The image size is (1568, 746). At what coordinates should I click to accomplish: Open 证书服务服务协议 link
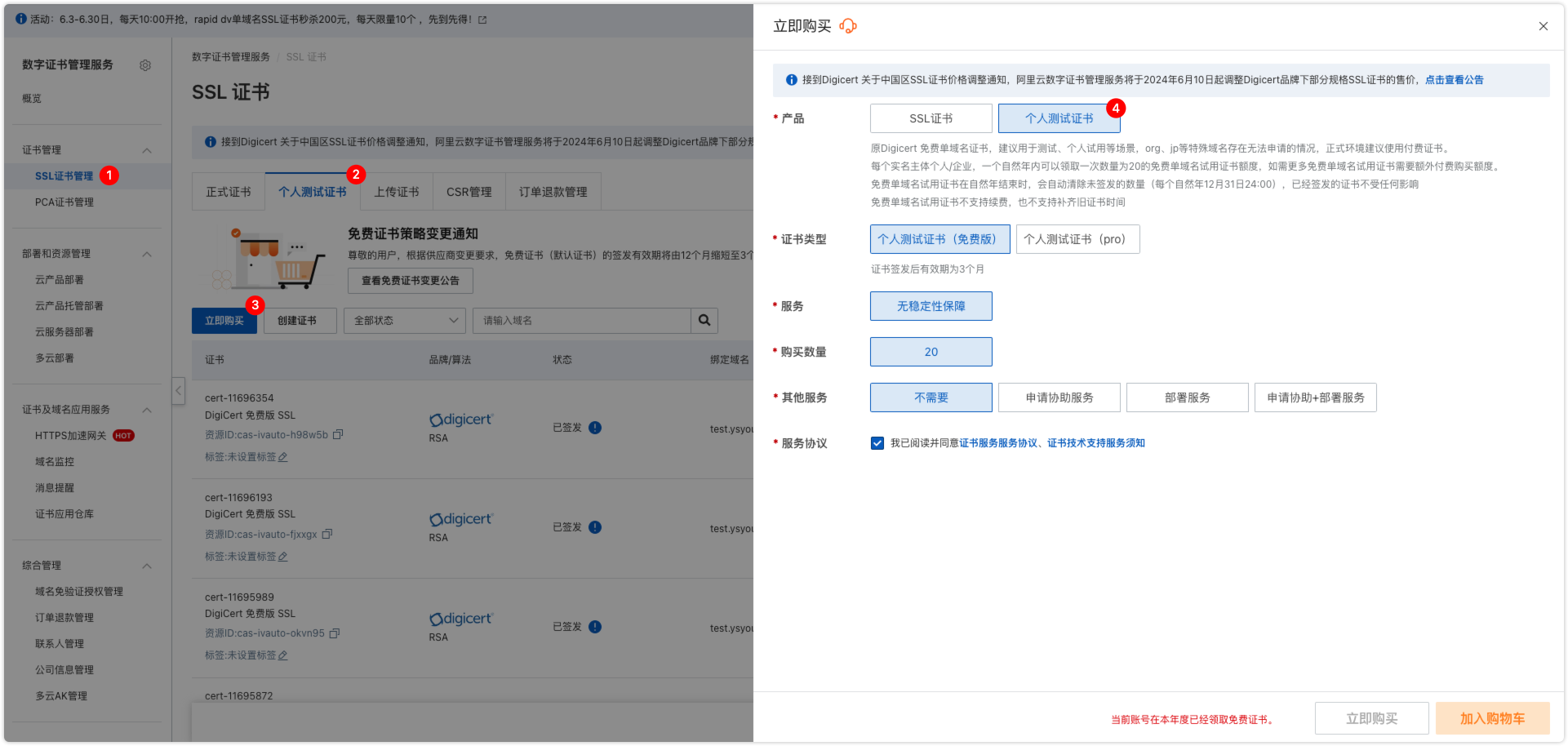click(x=998, y=443)
